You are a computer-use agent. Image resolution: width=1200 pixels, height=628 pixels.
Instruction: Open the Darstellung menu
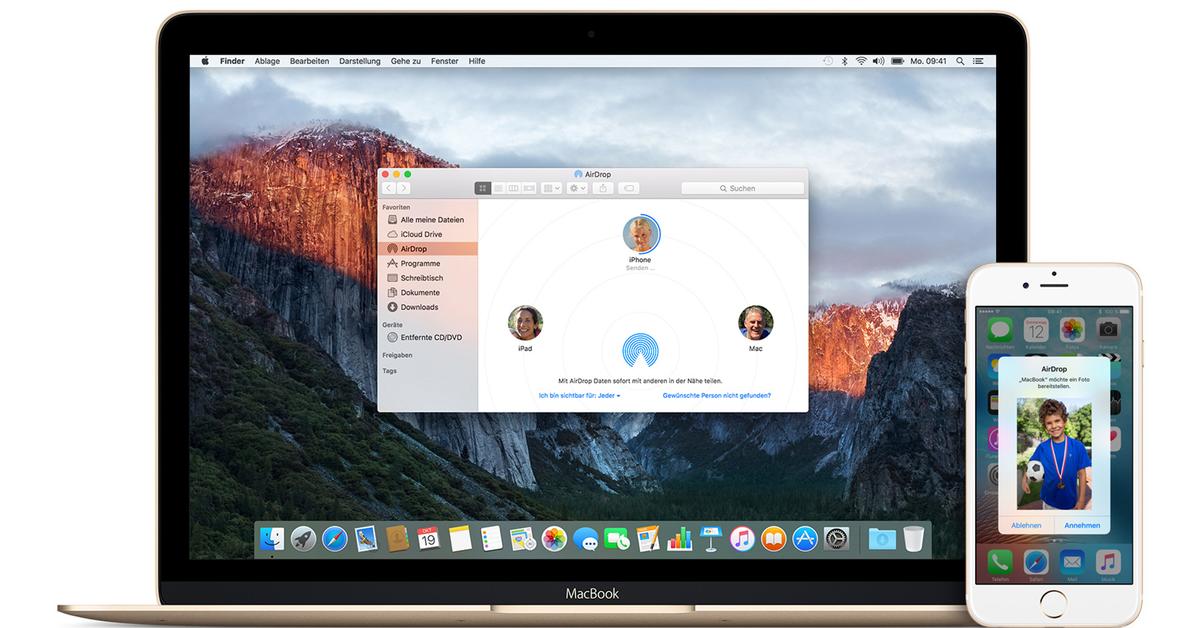point(360,61)
